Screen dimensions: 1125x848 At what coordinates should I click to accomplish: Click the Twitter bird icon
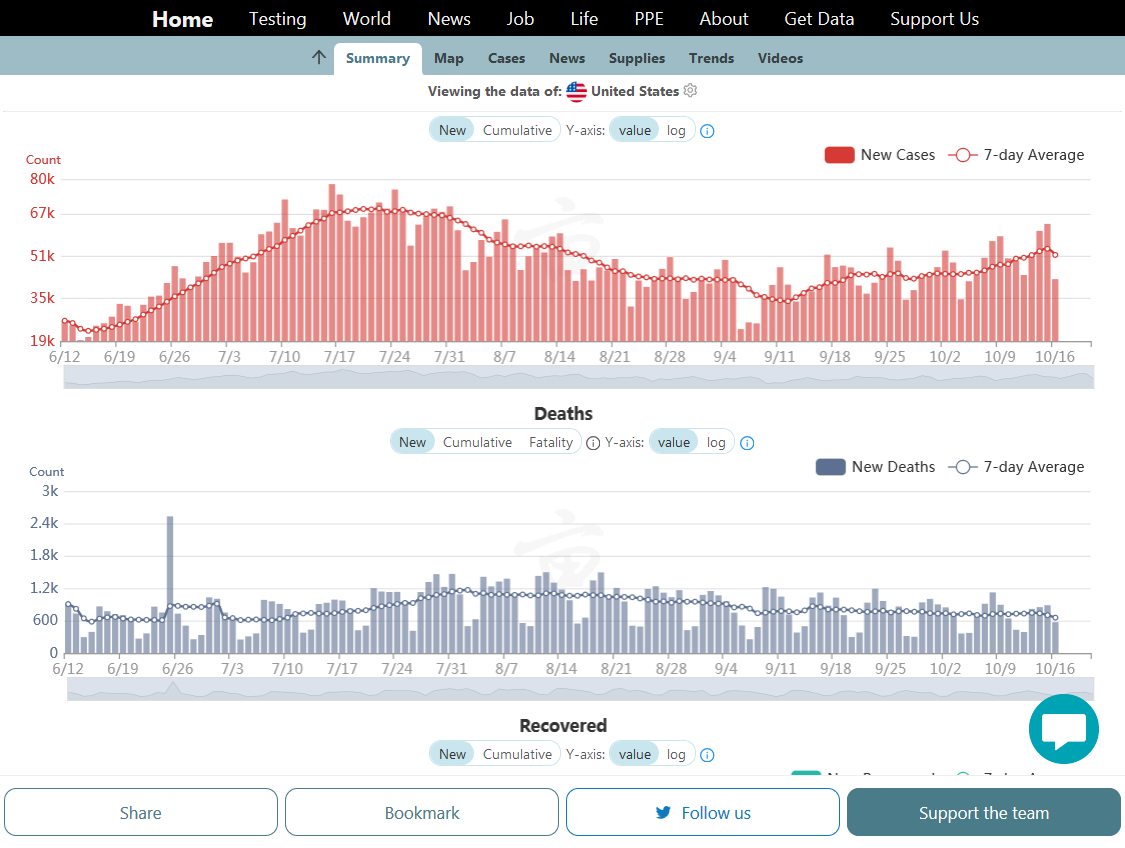click(663, 812)
